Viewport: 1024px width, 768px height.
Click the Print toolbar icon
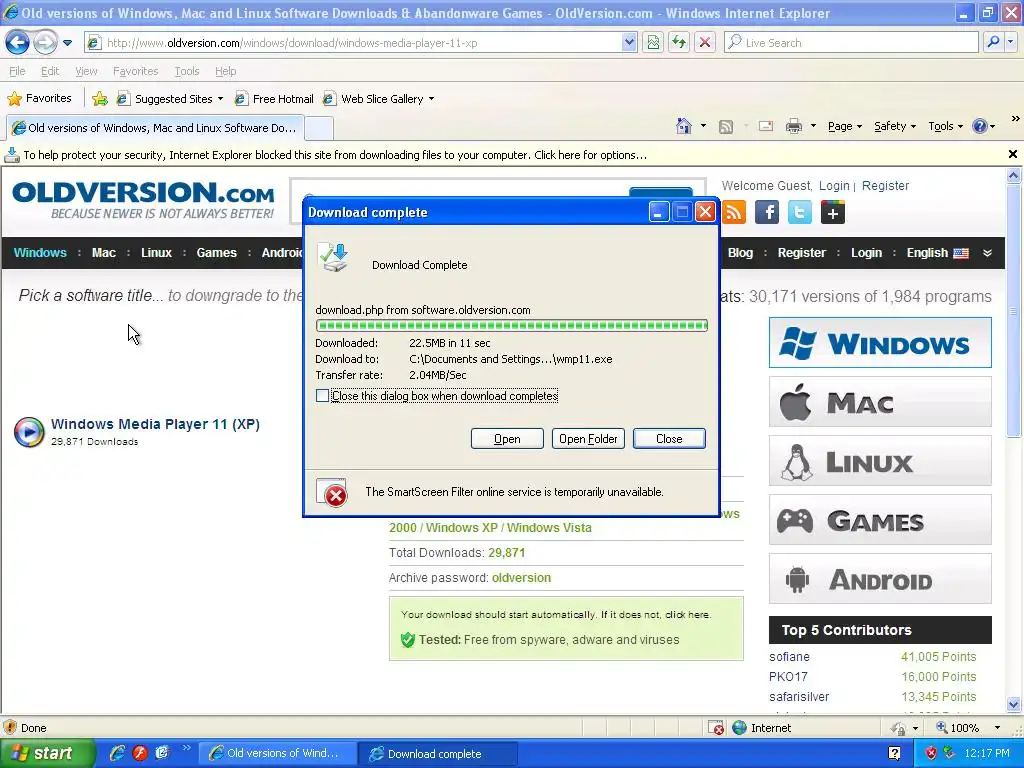(793, 126)
